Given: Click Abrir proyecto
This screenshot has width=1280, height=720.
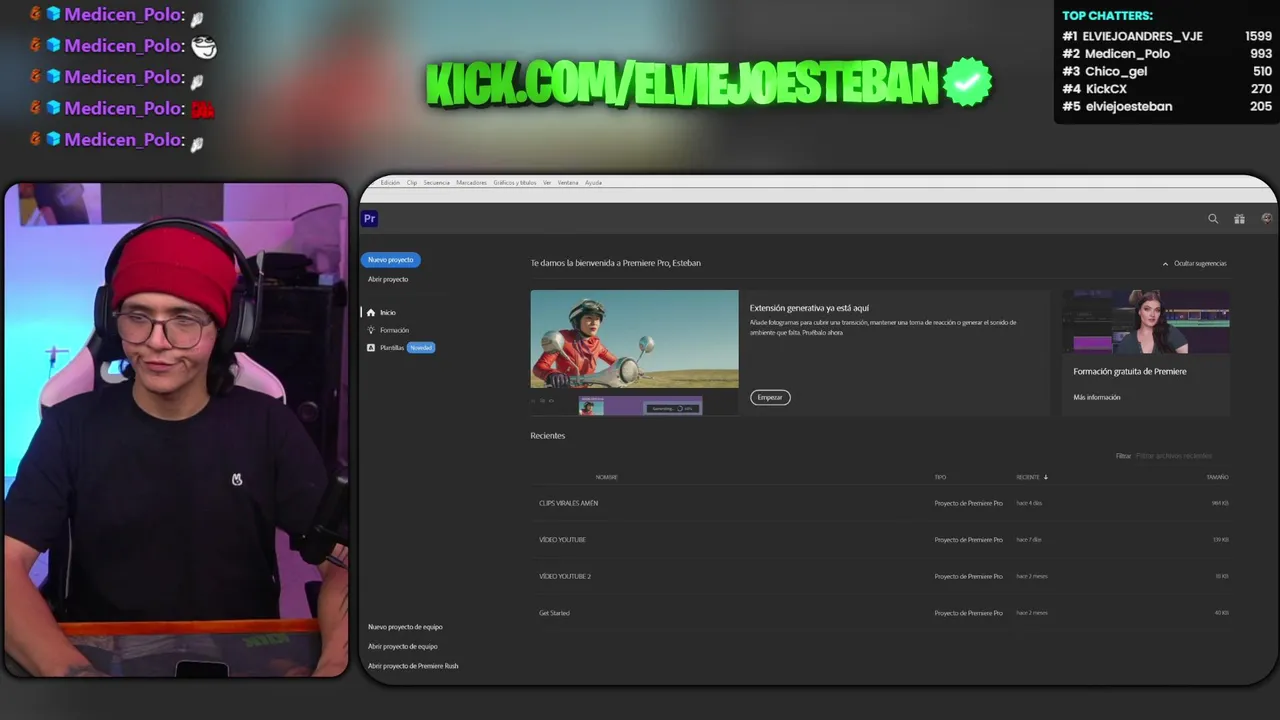Looking at the screenshot, I should pyautogui.click(x=388, y=280).
